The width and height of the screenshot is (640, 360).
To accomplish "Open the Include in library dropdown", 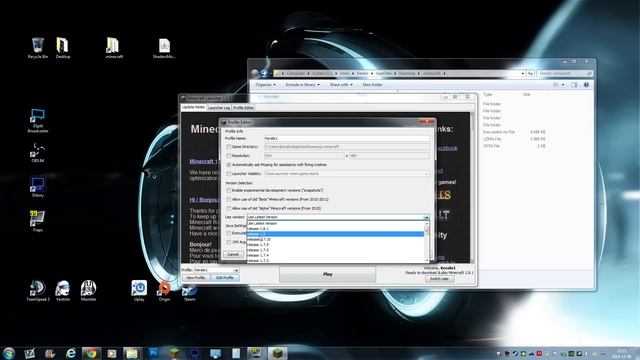I will click(x=302, y=84).
